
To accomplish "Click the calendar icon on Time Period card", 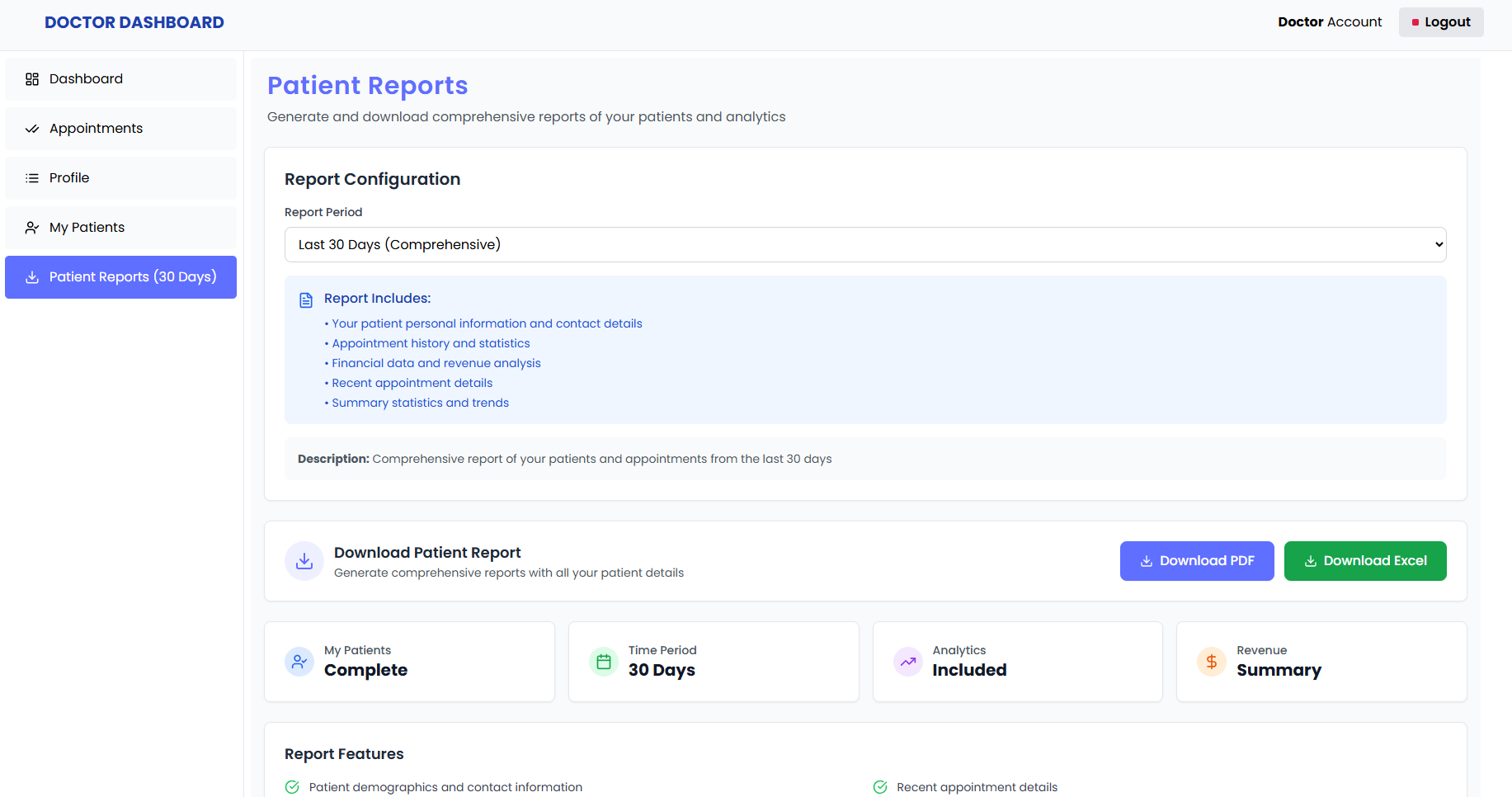I will (604, 662).
